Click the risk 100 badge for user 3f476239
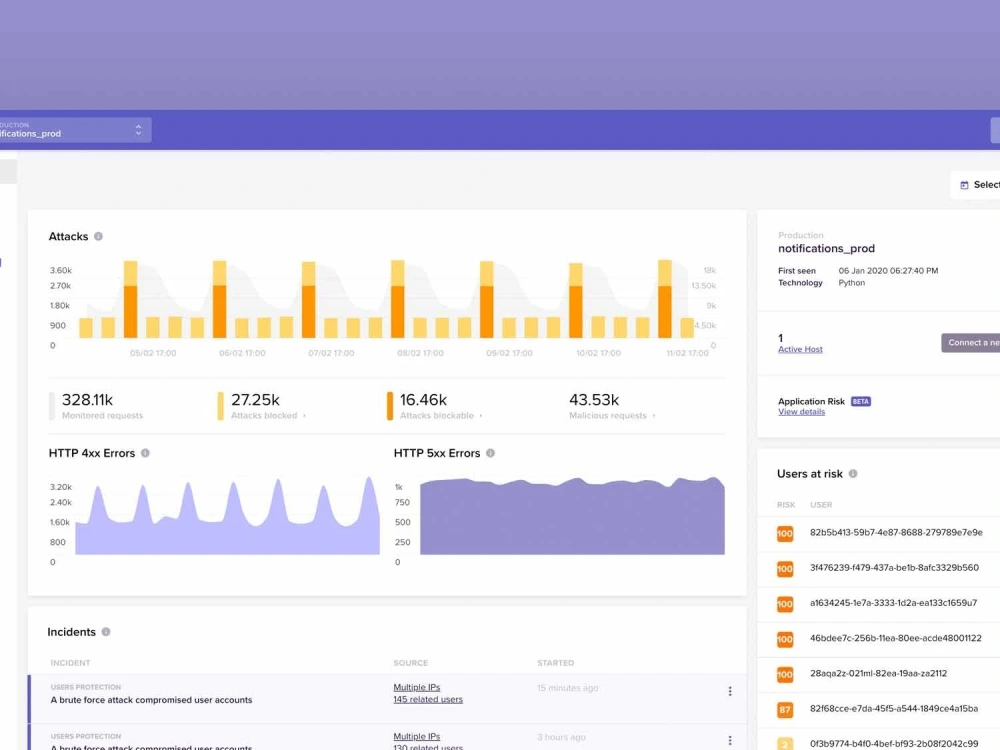Screen dimensions: 1000x750 pos(785,569)
